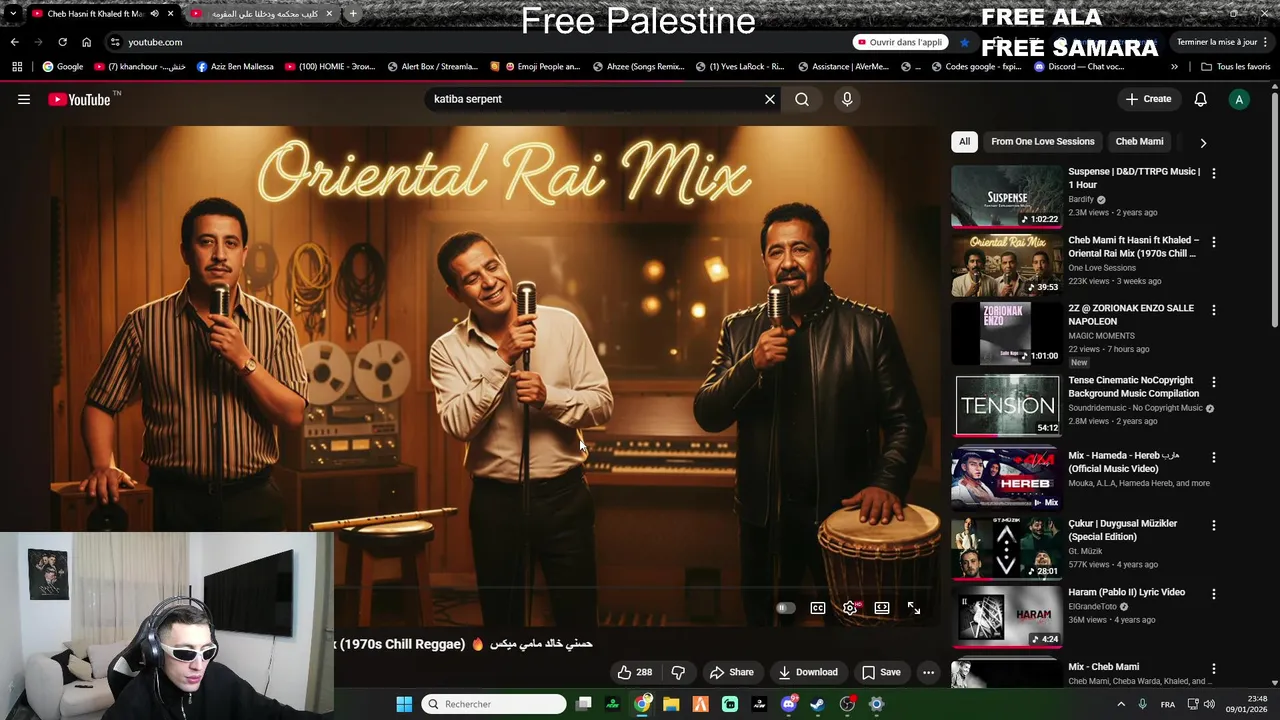Image resolution: width=1280 pixels, height=720 pixels.
Task: Like the video with 288 likes
Action: point(635,672)
